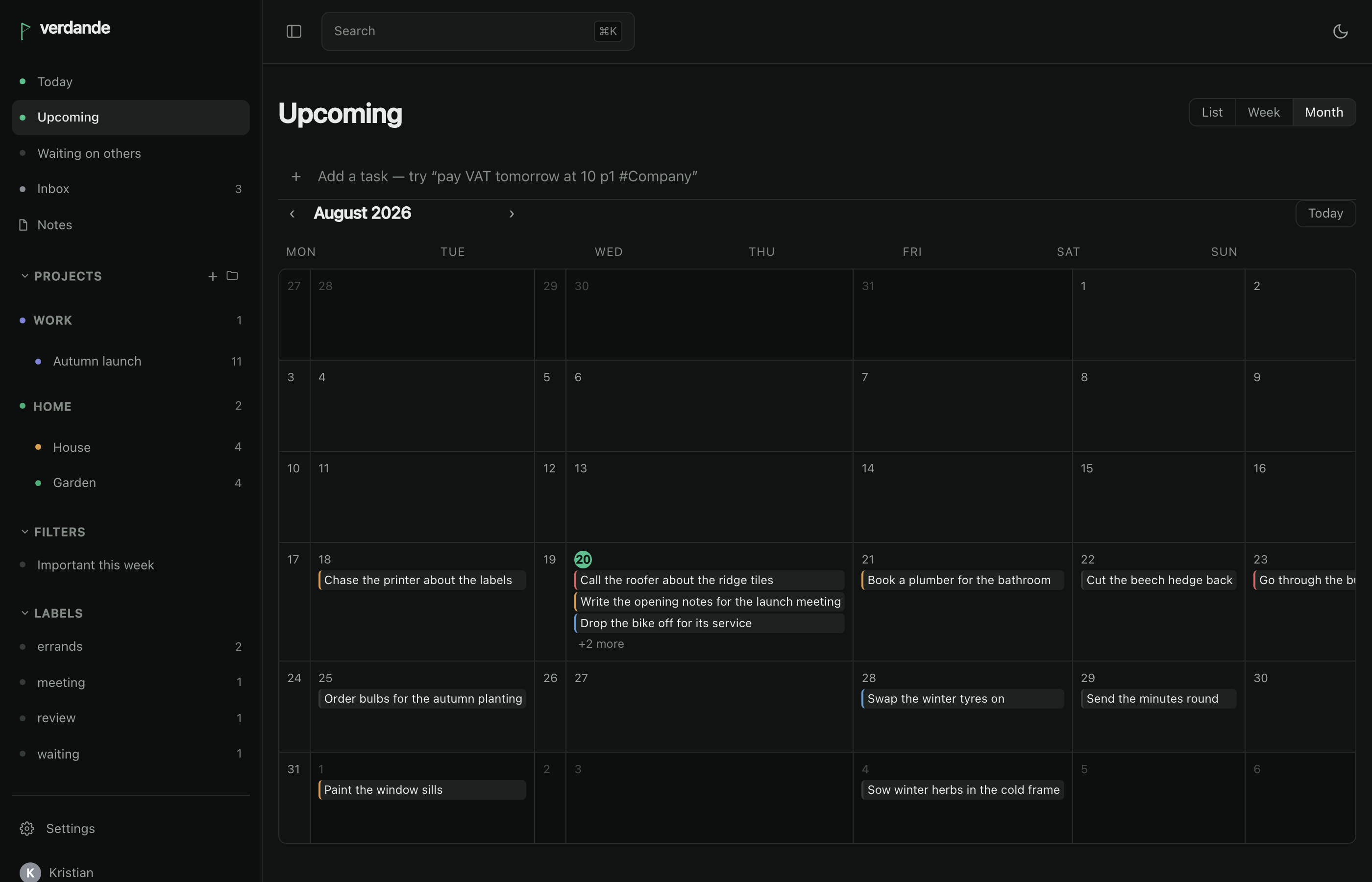
Task: Open task Drop the bike off for its service
Action: click(x=709, y=623)
